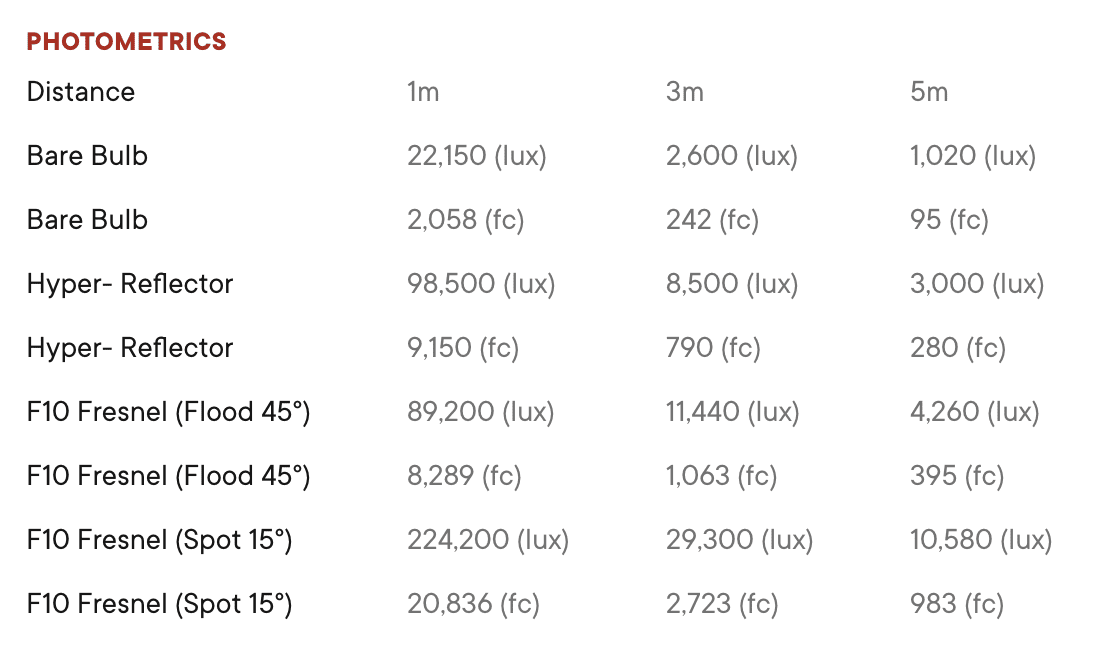
Task: Select Bare Bulb 2,058 (fc) value
Action: pos(465,220)
